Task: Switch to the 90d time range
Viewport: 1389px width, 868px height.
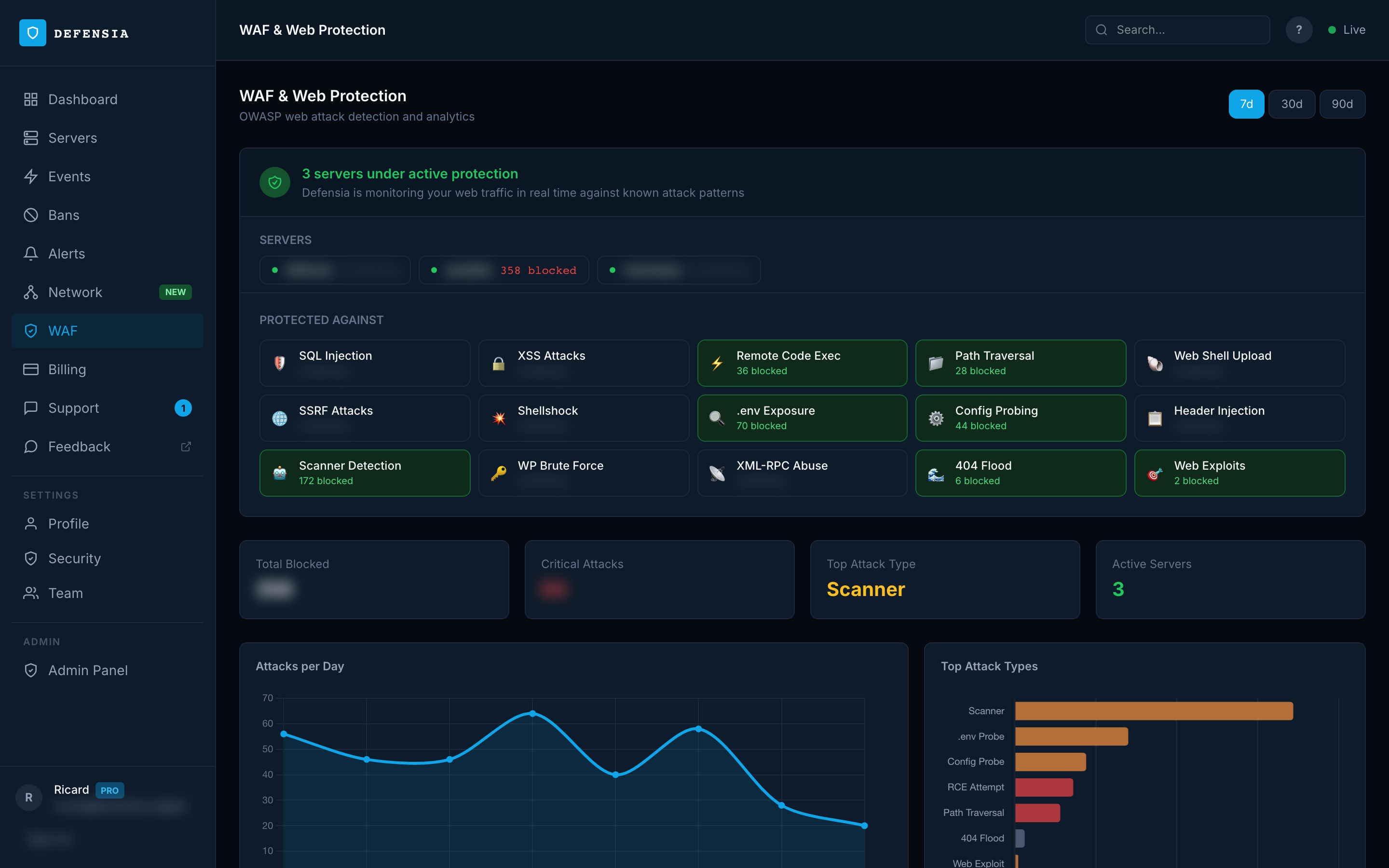Action: click(x=1343, y=104)
